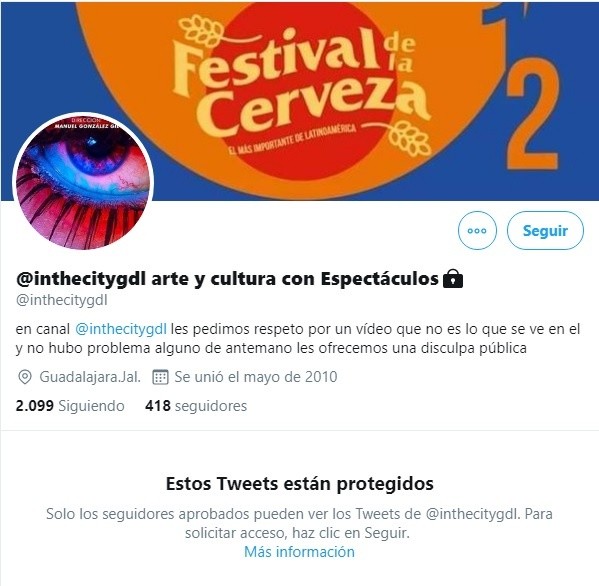Viewport: 599px width, 586px height.
Task: Click Se unió el mayo de 2010
Action: point(256,377)
